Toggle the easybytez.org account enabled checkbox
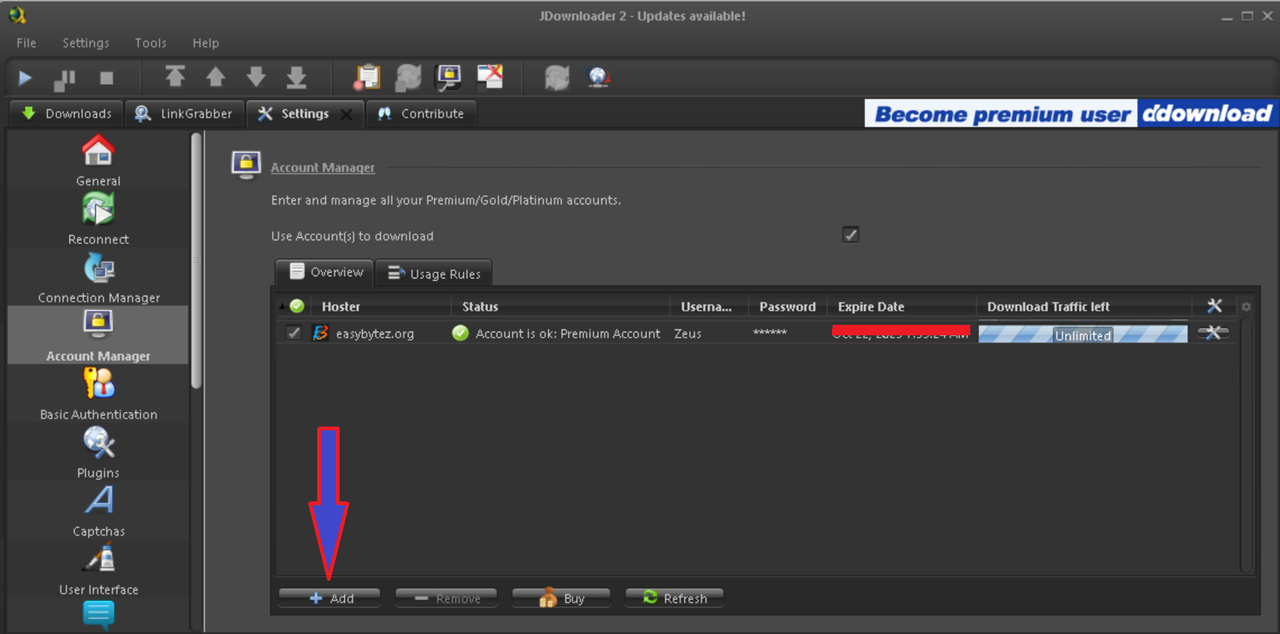Screen dimensions: 1280x634 tap(293, 333)
